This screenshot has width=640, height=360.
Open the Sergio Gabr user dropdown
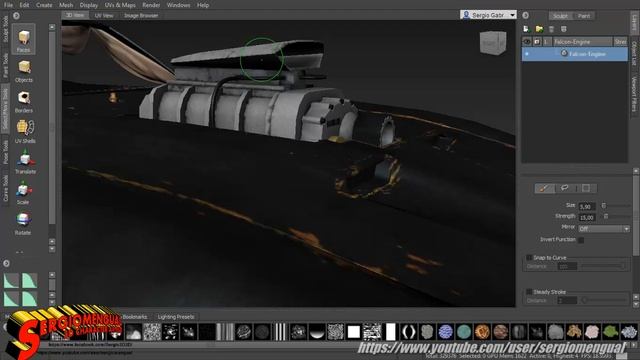pos(488,15)
